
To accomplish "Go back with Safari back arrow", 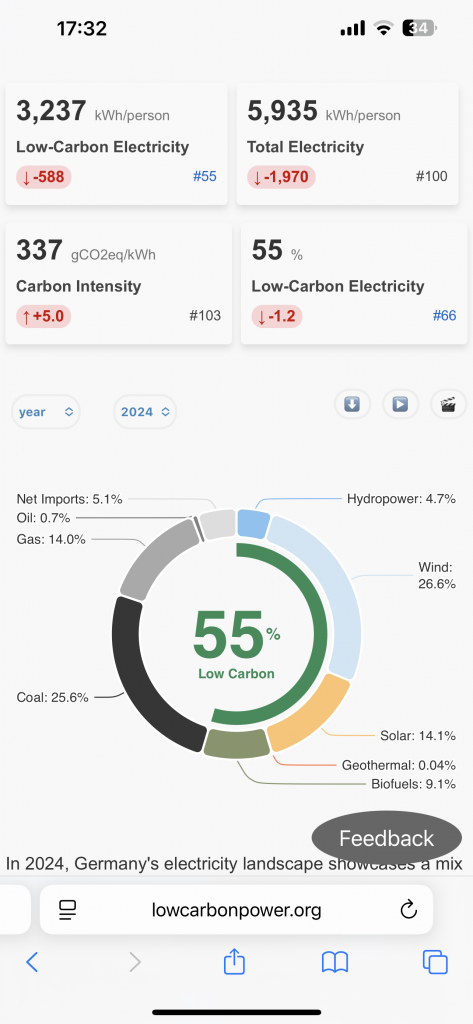I will click(32, 962).
